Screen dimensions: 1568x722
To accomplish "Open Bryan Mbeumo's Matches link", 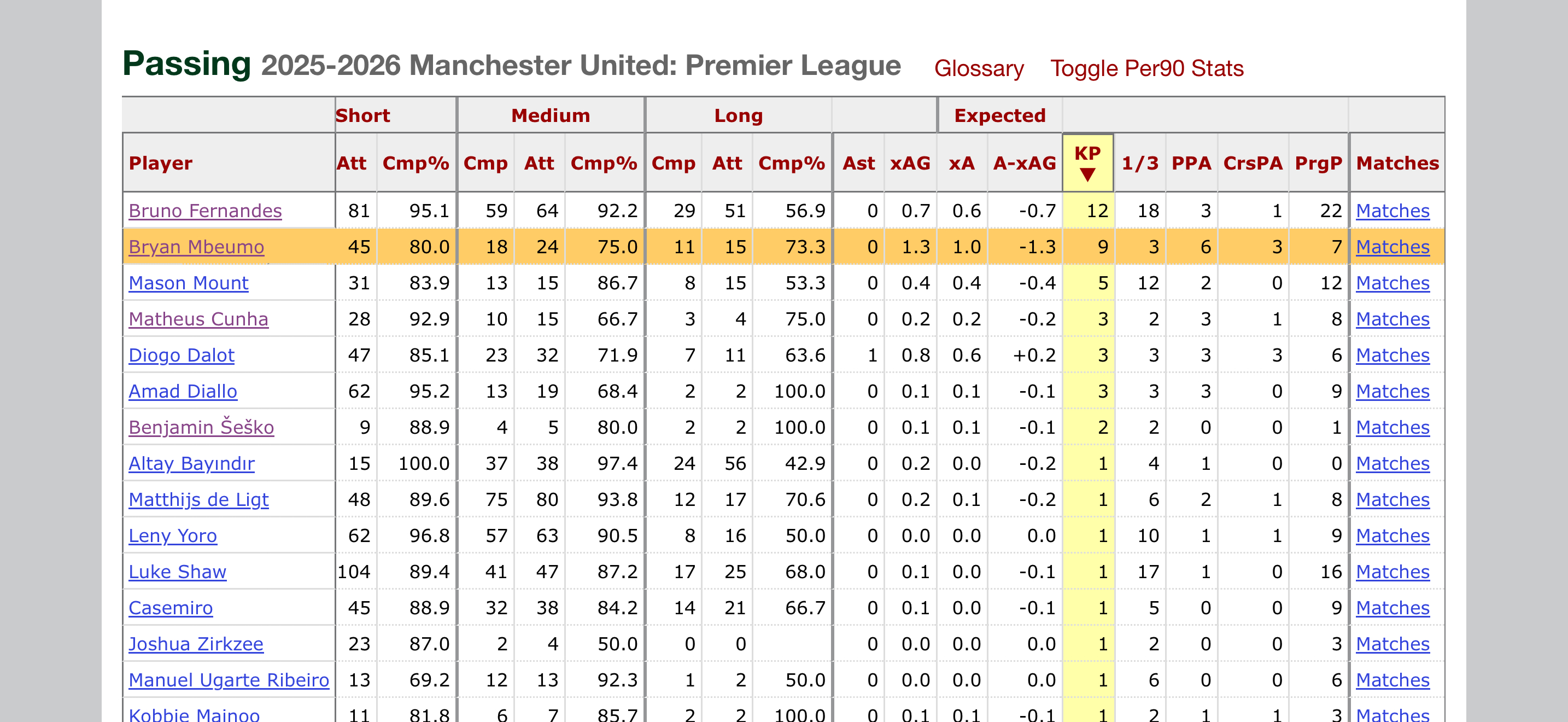I will pyautogui.click(x=1392, y=247).
